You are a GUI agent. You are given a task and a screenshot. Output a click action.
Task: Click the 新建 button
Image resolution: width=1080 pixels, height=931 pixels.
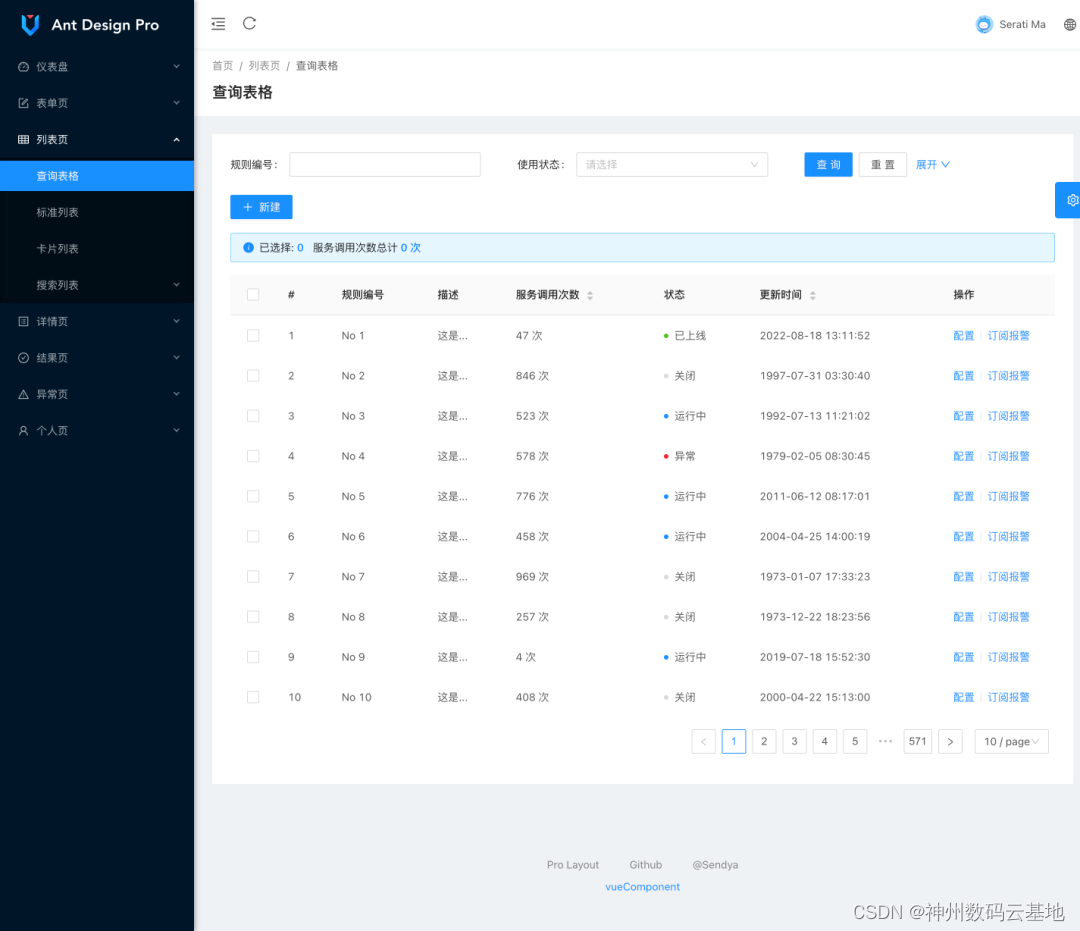coord(261,207)
